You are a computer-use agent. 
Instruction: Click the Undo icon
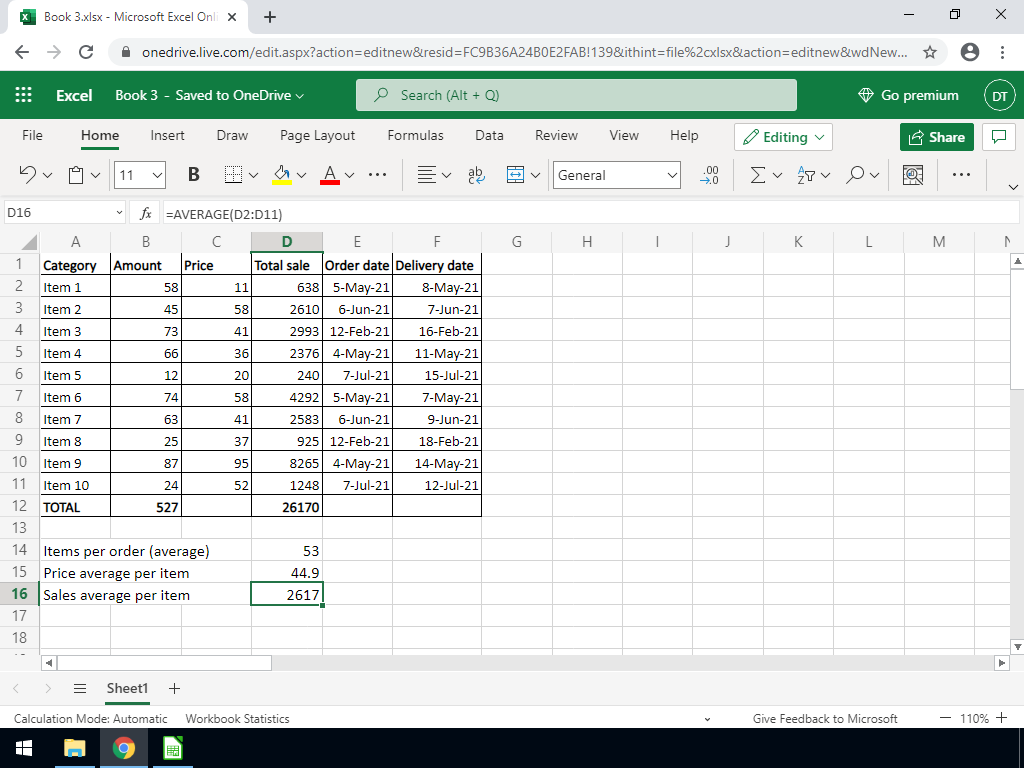point(28,175)
